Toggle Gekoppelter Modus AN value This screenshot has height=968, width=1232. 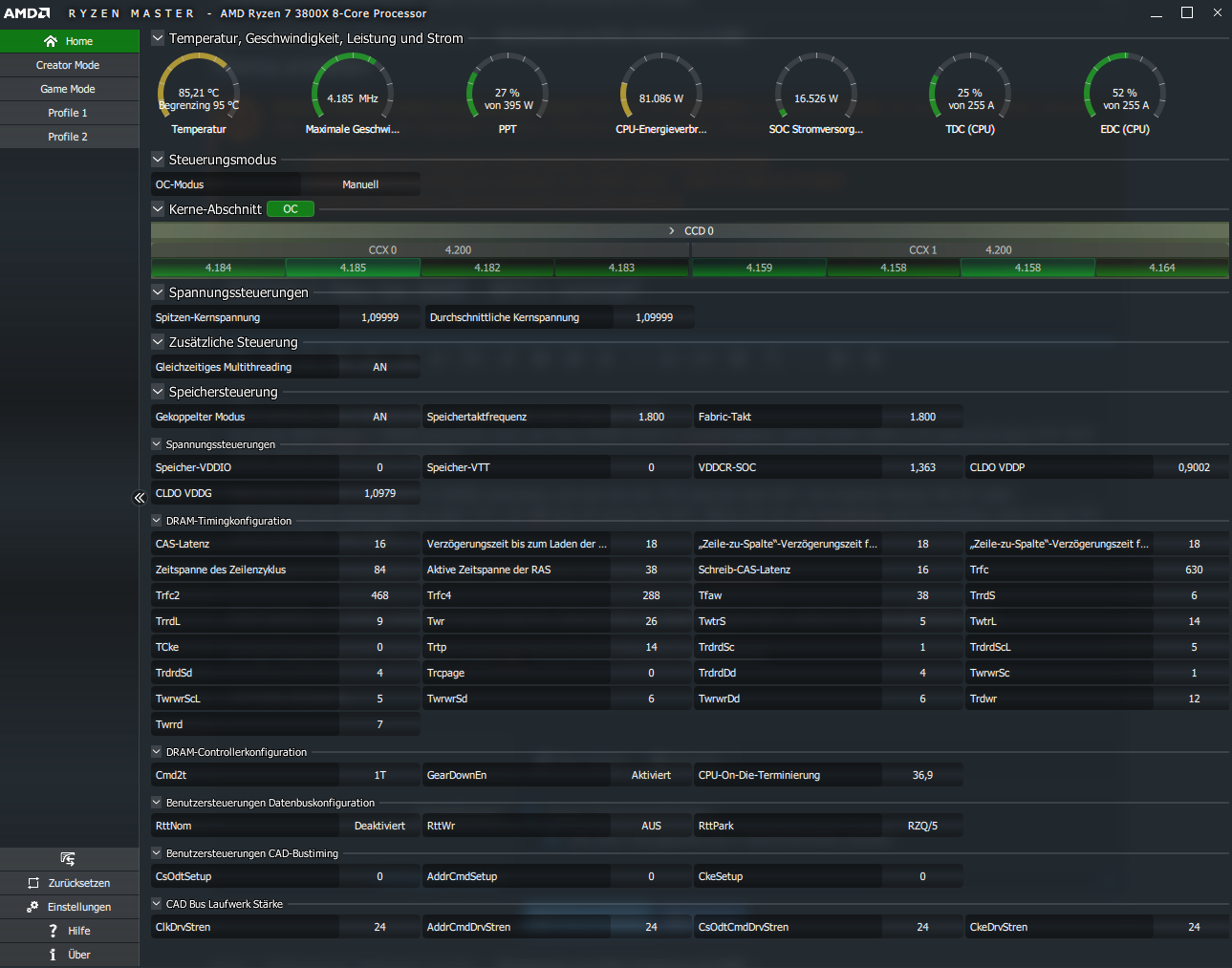coord(379,417)
